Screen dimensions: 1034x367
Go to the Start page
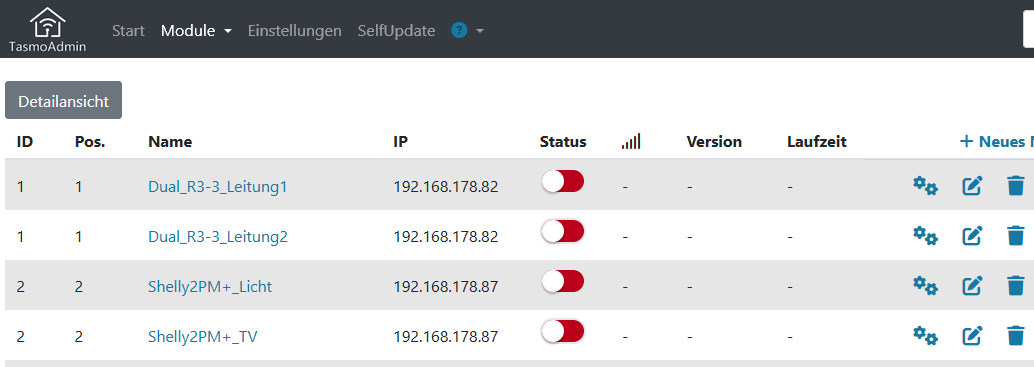tap(129, 31)
